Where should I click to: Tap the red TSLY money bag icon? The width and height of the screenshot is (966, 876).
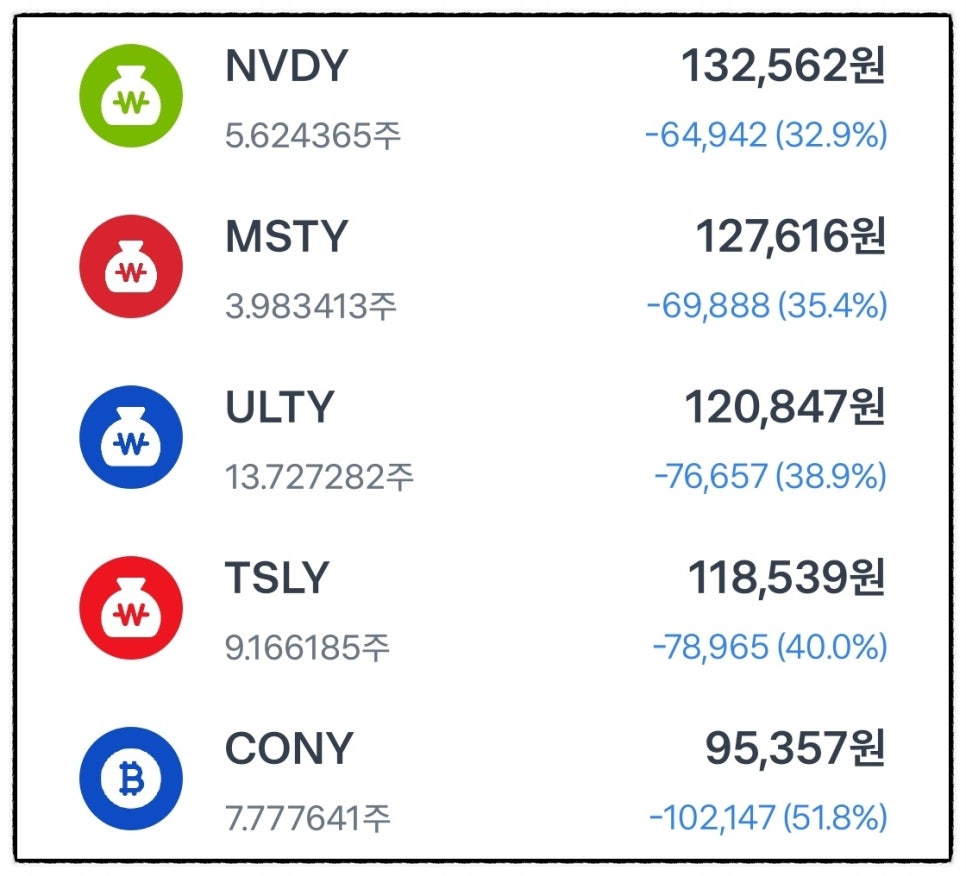tap(131, 608)
